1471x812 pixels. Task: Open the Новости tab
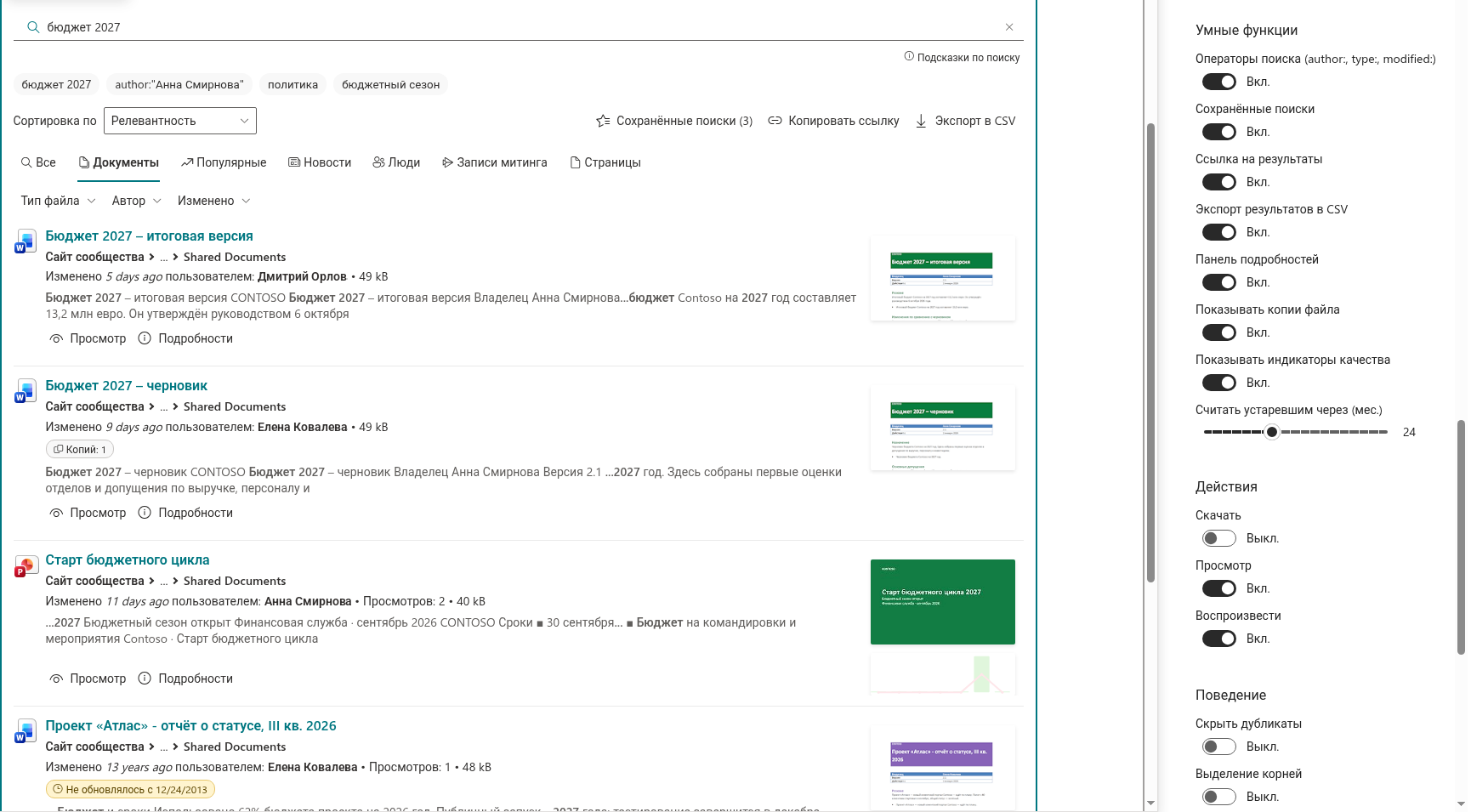[x=320, y=162]
